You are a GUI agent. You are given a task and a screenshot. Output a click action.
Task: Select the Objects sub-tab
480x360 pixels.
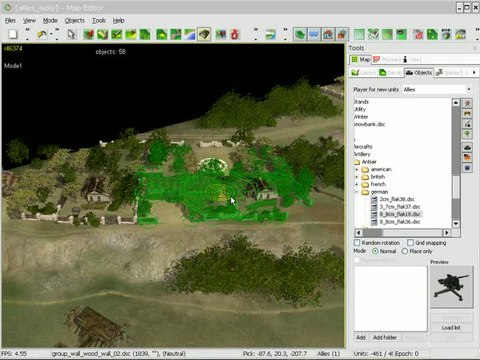[x=419, y=72]
